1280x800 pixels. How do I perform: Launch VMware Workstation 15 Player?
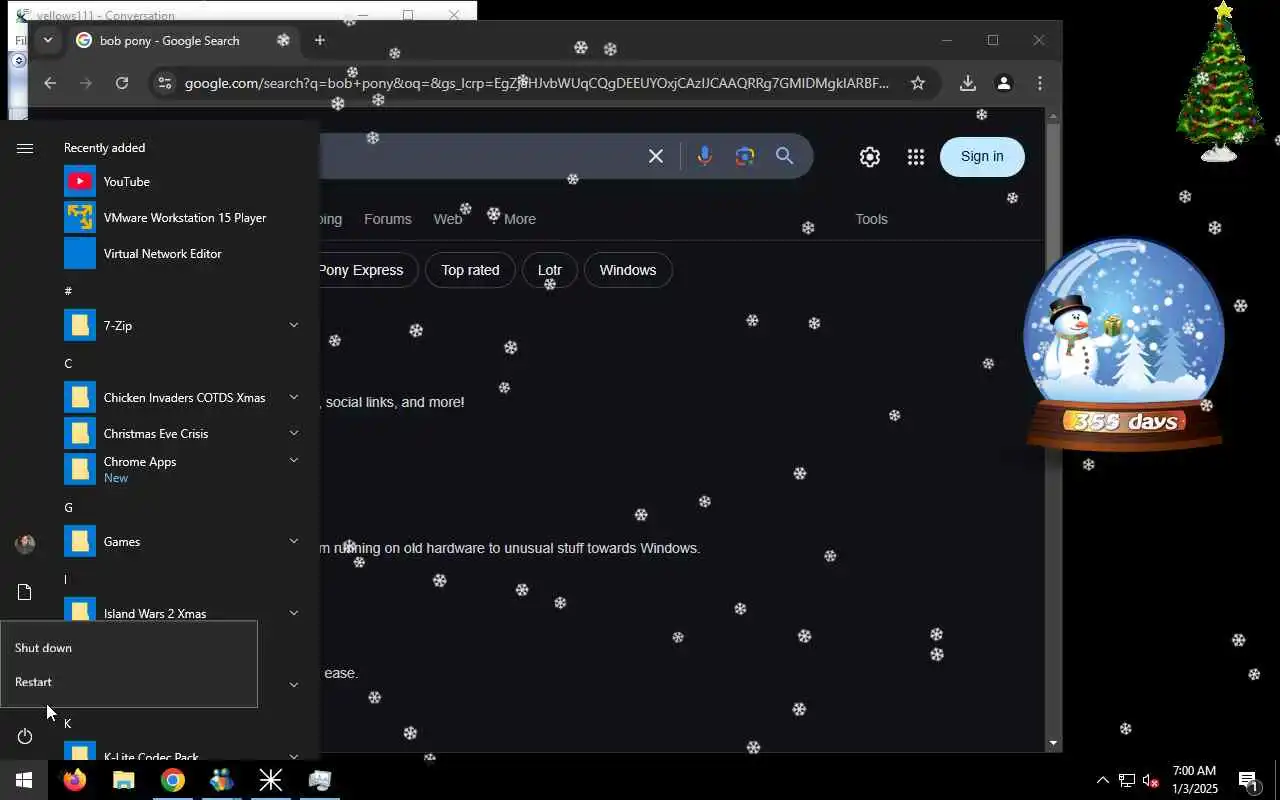click(180, 218)
